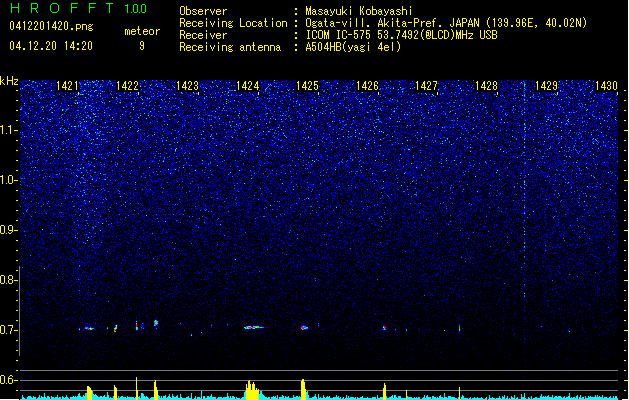This screenshot has width=629, height=400.
Task: Click the 1.0 kHz axis tick label
Action: pos(9,180)
